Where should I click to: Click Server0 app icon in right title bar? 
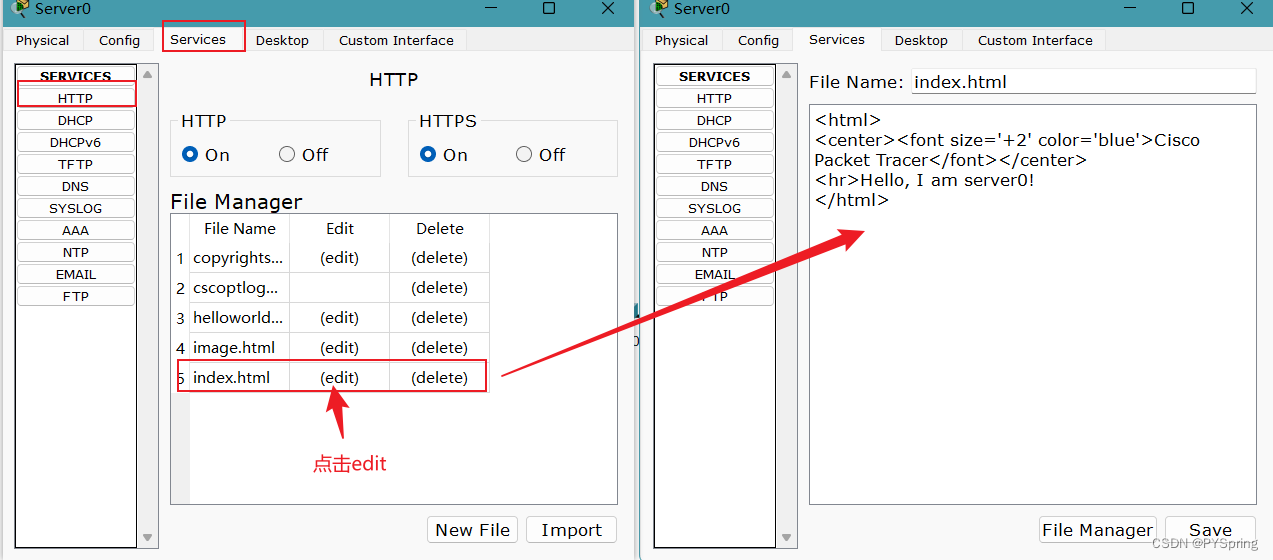click(660, 8)
